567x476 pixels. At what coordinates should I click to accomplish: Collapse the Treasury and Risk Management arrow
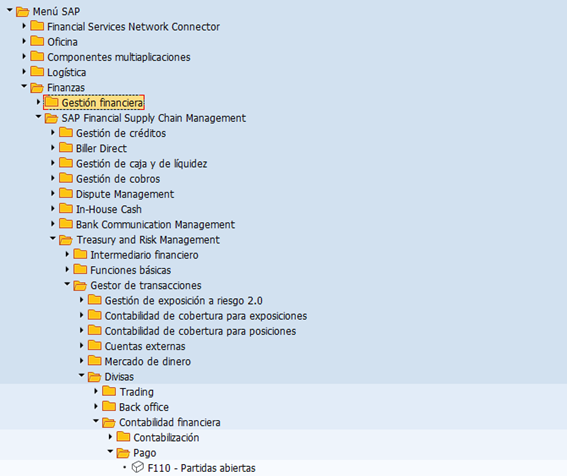(53, 238)
